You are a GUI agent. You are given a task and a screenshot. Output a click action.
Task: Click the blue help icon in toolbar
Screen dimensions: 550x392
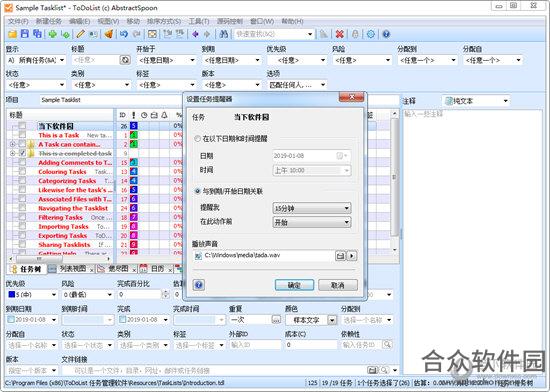(x=386, y=34)
